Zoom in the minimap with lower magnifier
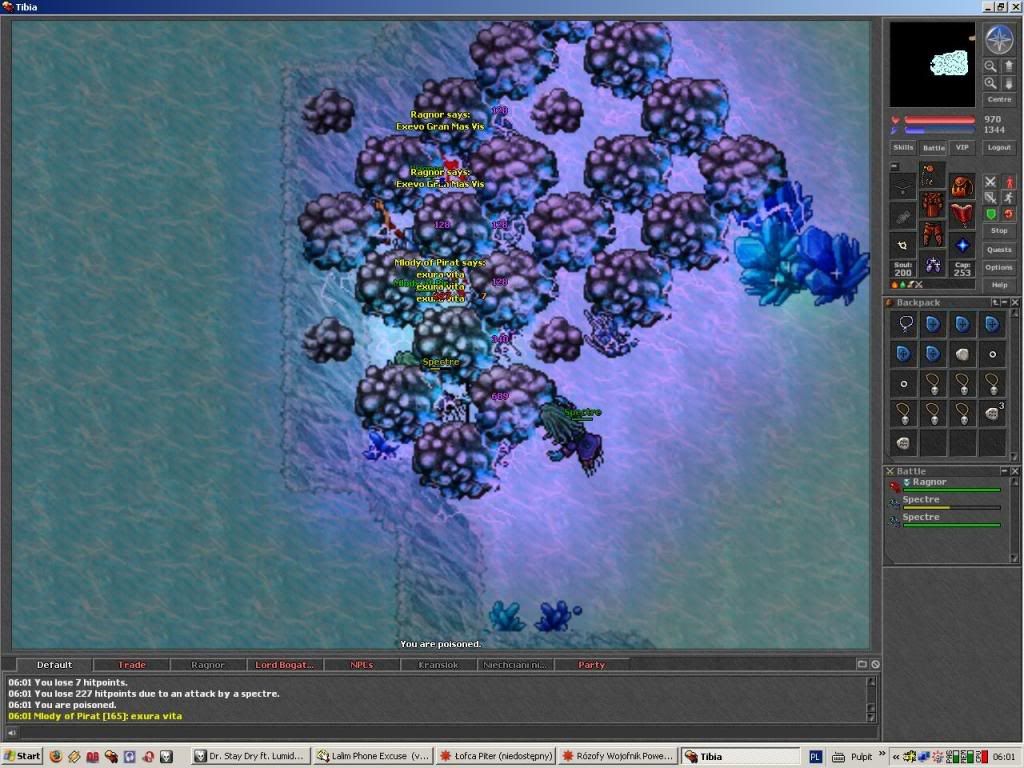The image size is (1024, 768). tap(991, 84)
